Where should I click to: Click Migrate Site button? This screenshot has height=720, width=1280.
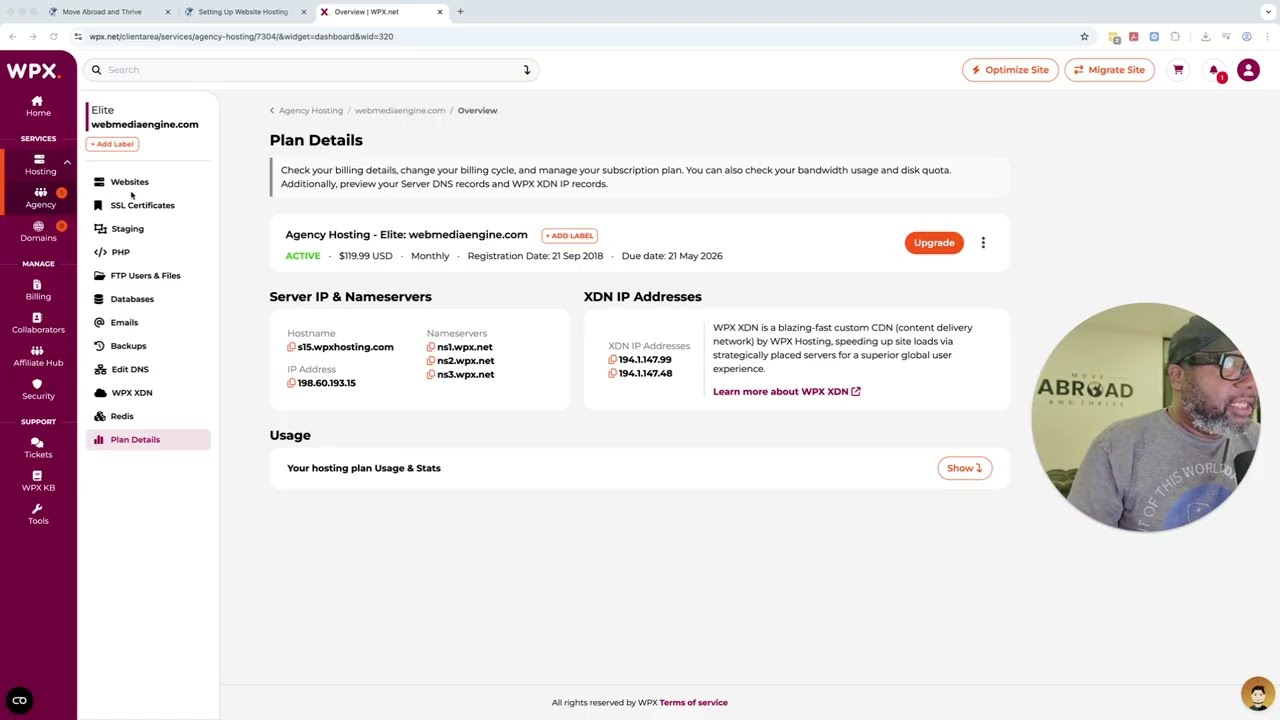[x=1109, y=70]
